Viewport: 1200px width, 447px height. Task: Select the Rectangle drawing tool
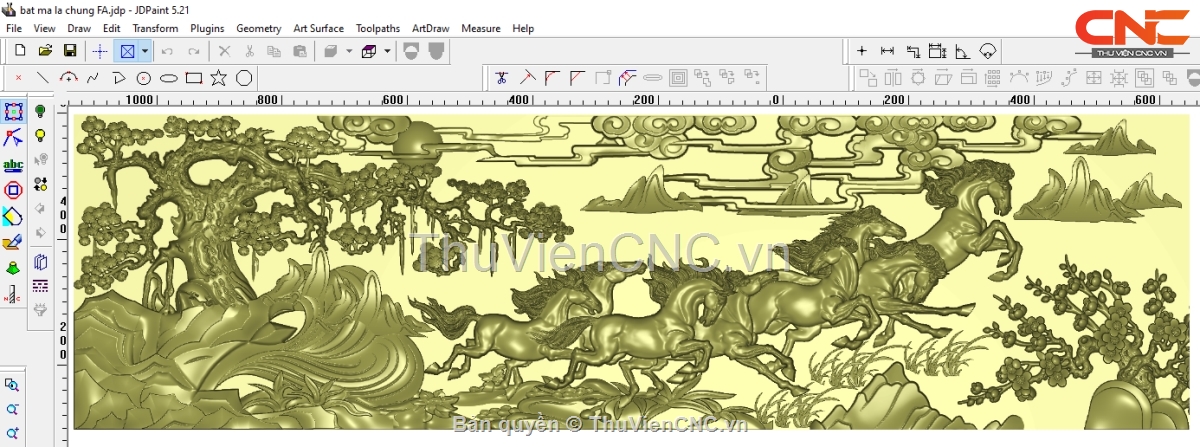pos(194,77)
